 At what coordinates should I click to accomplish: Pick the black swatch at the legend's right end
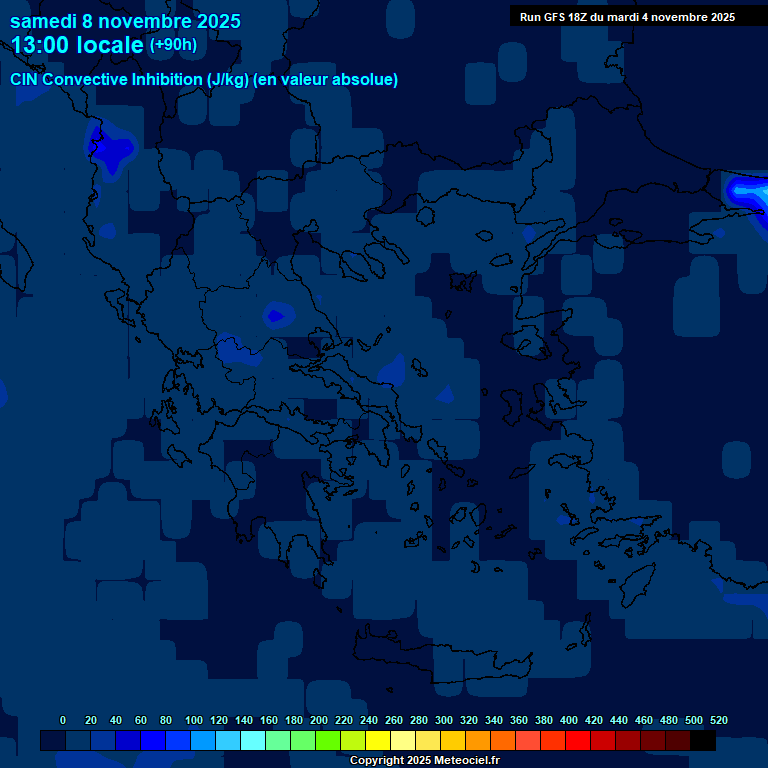point(703,741)
